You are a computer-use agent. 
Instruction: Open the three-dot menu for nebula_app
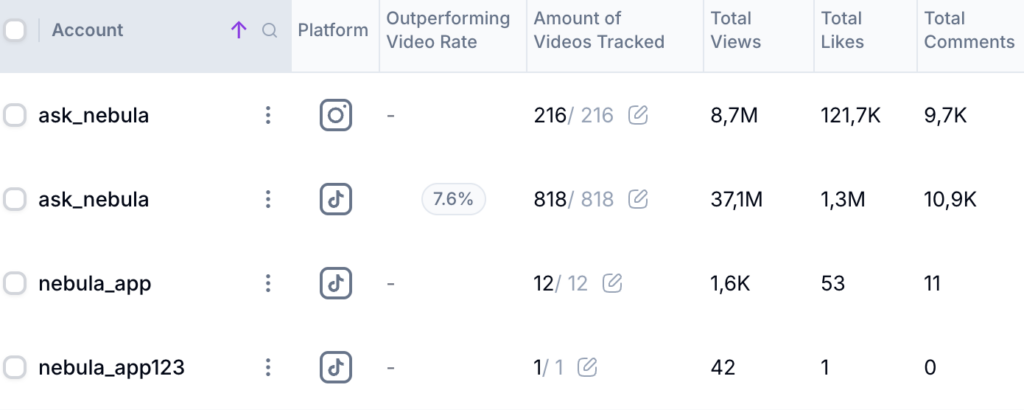click(267, 284)
